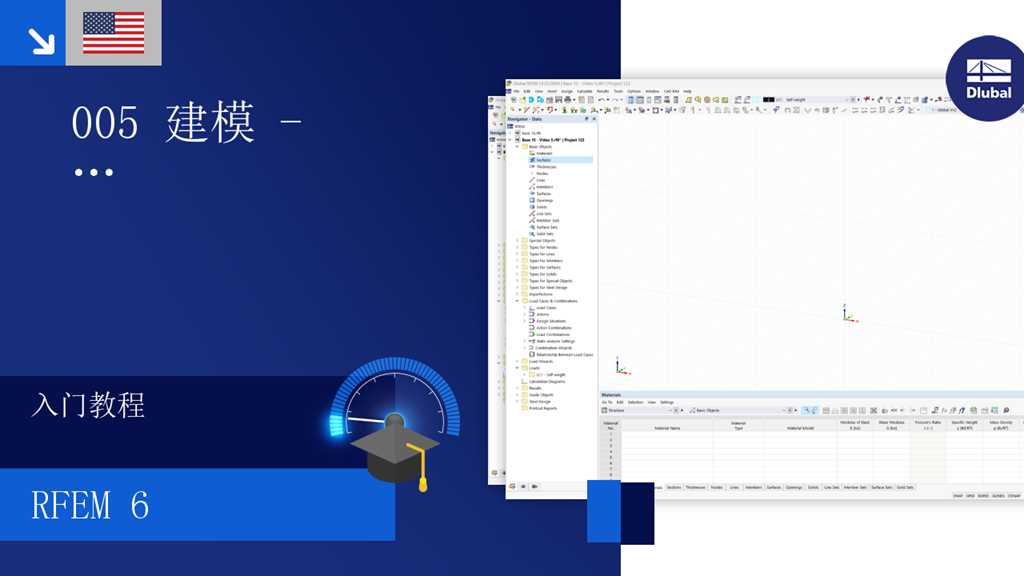The image size is (1024, 576).
Task: Collapse the Load Cases & Combinations folder
Action: (517, 301)
